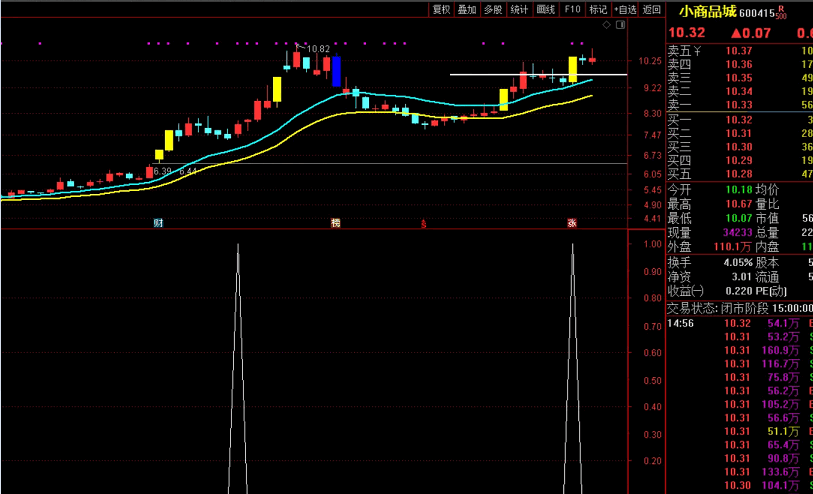Open F10 company information
This screenshot has height=494, width=813.
(572, 9)
